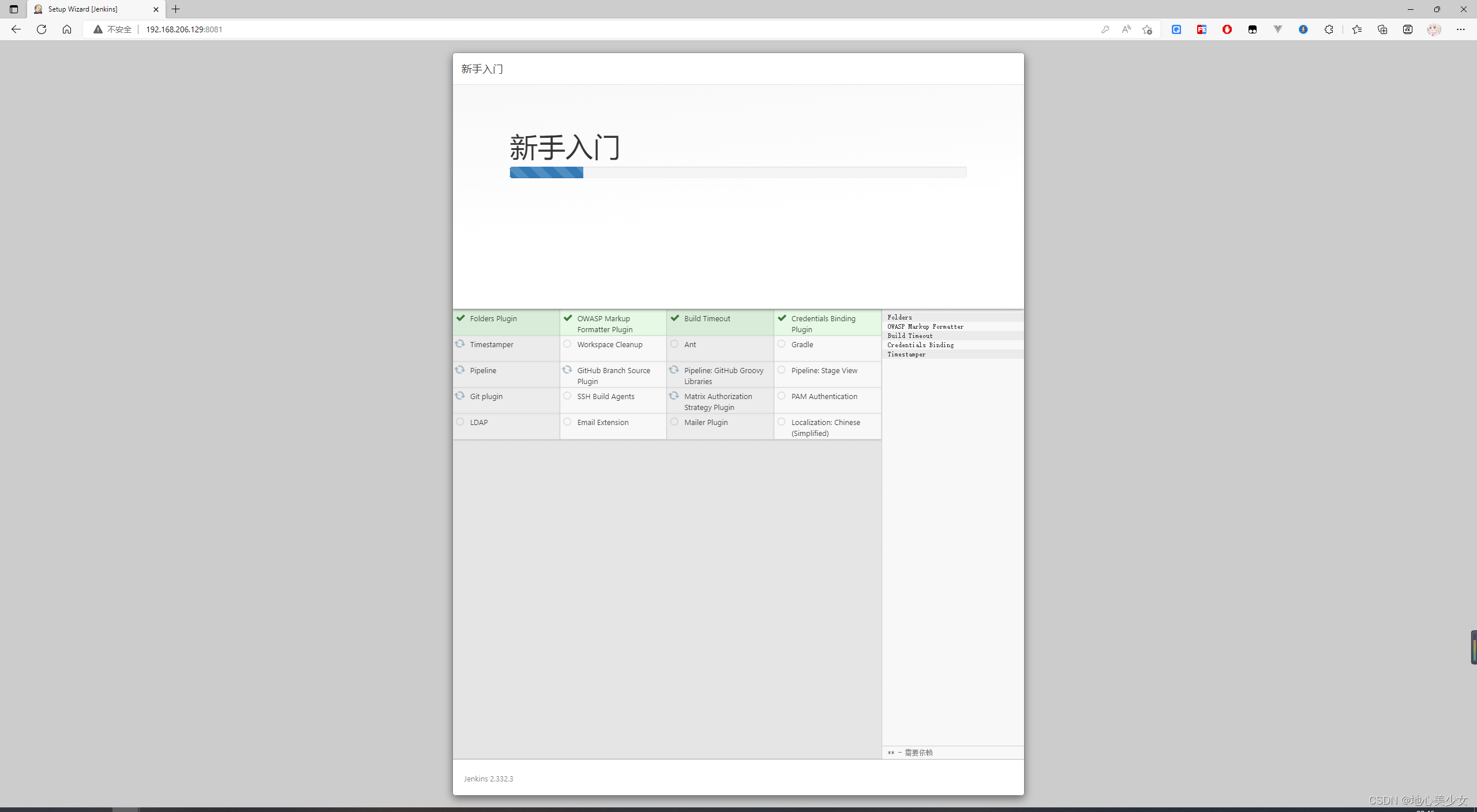Viewport: 1477px width, 812px height.
Task: Click the not secure site info warning
Action: click(x=113, y=29)
